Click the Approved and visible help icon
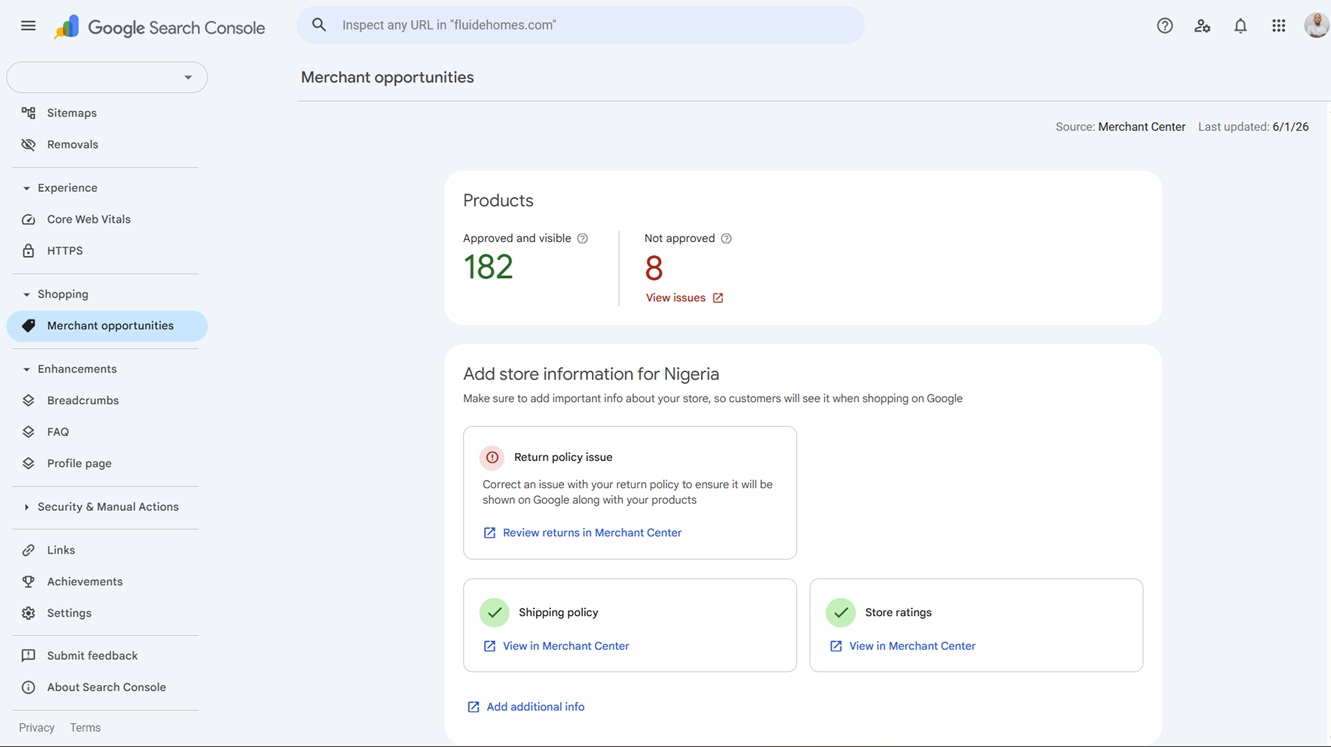Screen dimensions: 1331x747 tap(582, 239)
